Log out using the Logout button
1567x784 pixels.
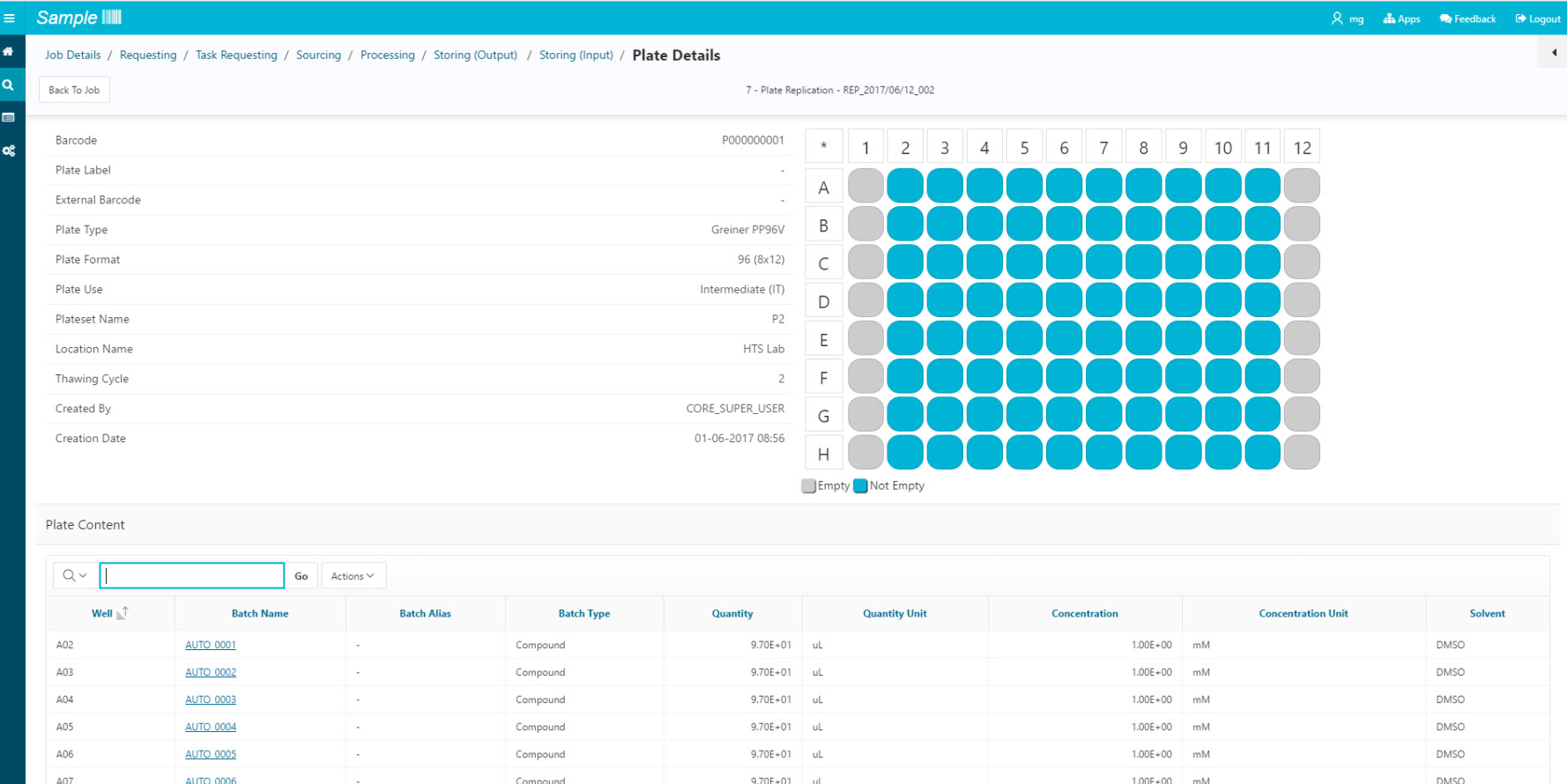(1538, 18)
